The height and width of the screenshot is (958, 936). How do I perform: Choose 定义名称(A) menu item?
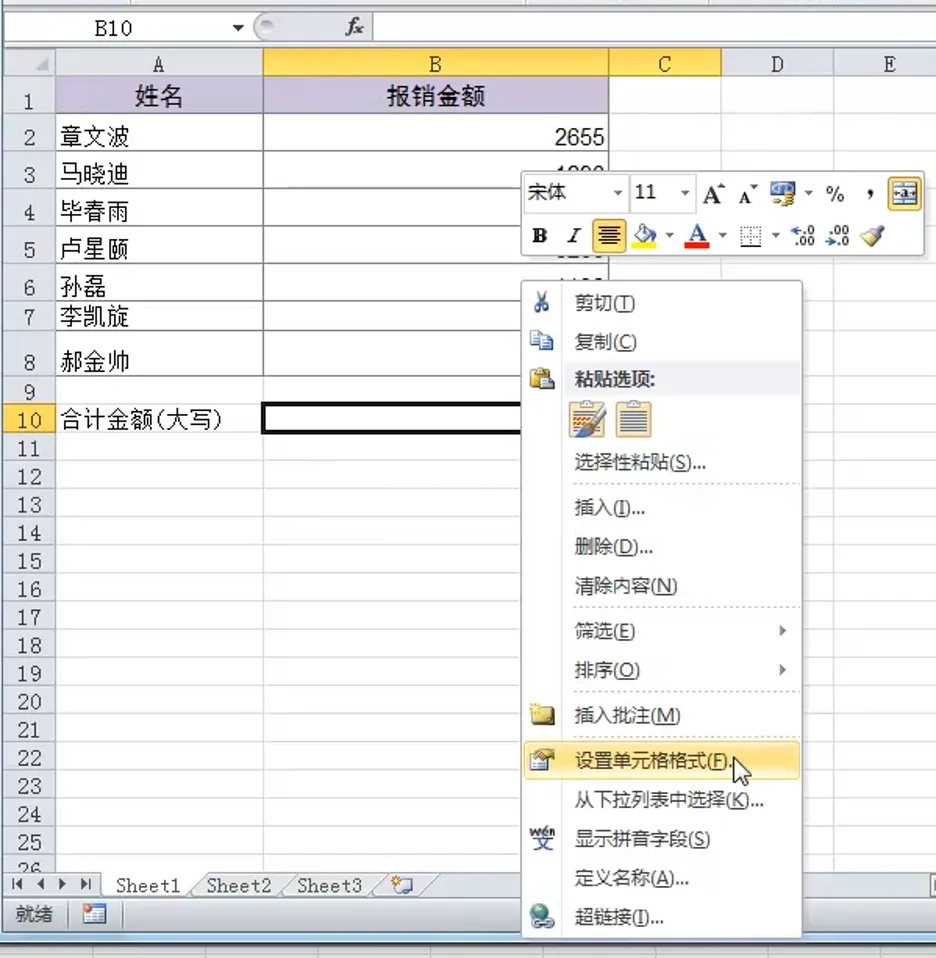pos(662,879)
